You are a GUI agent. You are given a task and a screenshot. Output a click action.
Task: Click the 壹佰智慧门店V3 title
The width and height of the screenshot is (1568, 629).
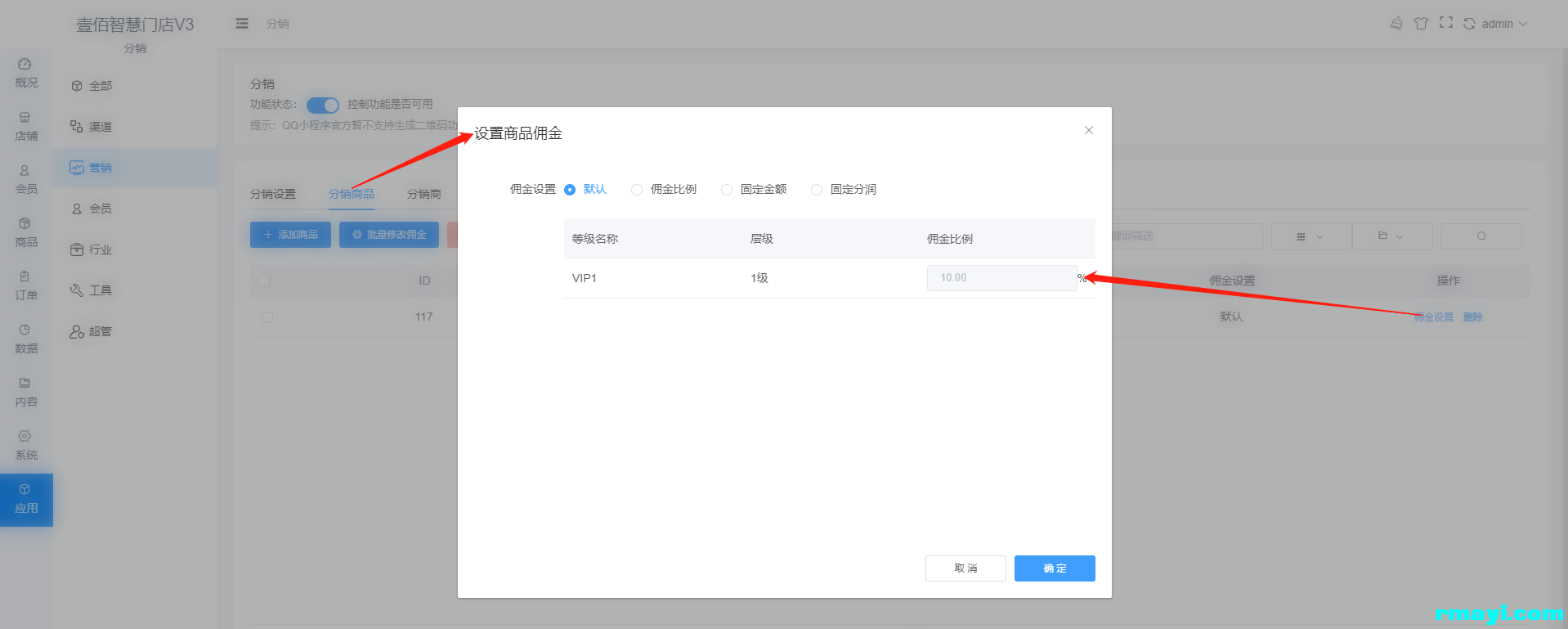click(135, 25)
